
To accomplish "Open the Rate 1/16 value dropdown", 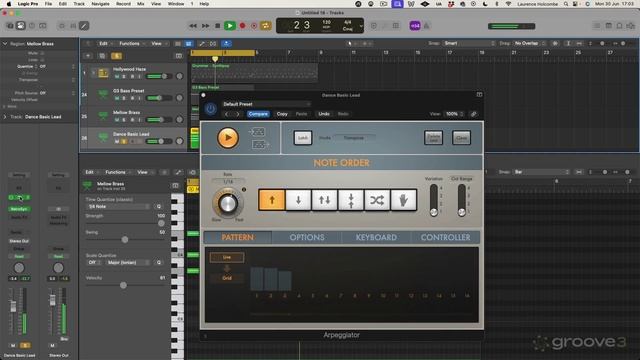I will [228, 182].
